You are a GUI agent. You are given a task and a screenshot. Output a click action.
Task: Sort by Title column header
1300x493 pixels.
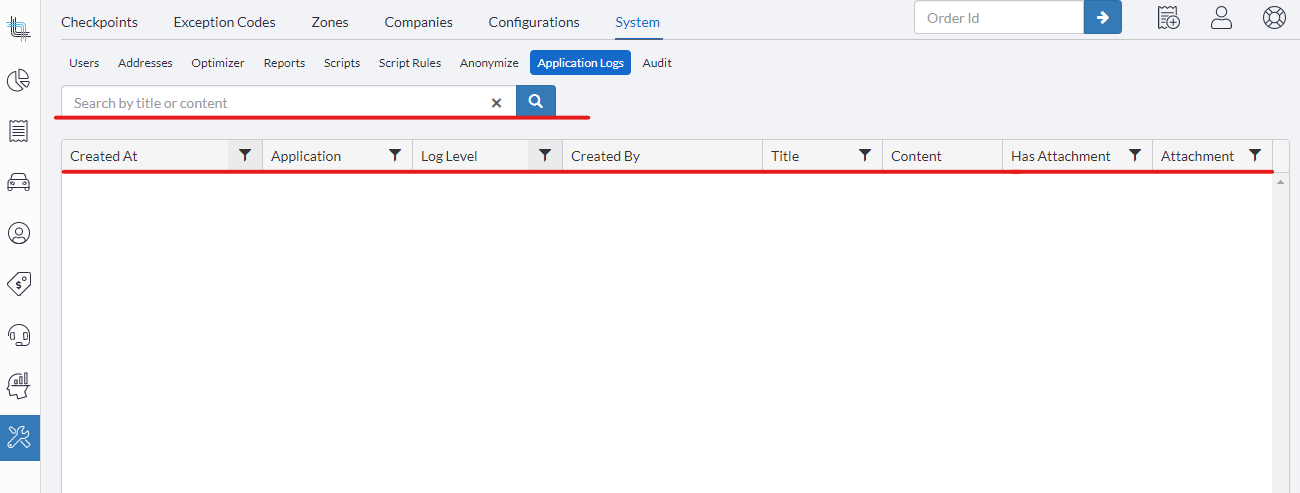[x=785, y=156]
